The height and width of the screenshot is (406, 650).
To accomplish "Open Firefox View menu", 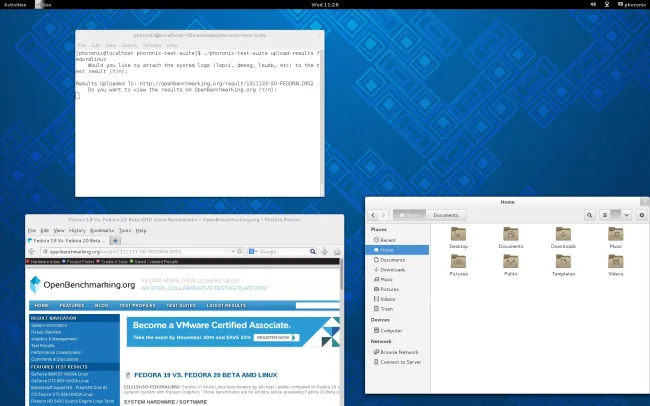I will tap(59, 230).
